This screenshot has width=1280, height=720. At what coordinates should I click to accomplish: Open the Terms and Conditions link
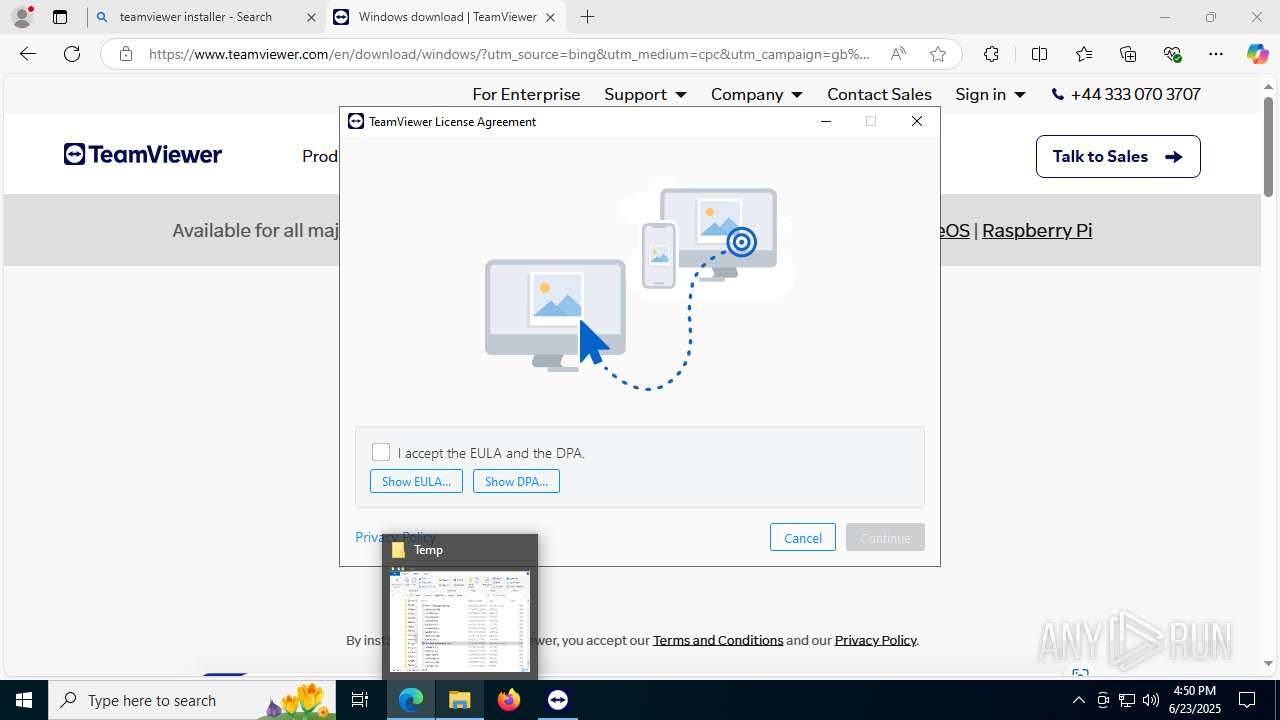point(718,640)
